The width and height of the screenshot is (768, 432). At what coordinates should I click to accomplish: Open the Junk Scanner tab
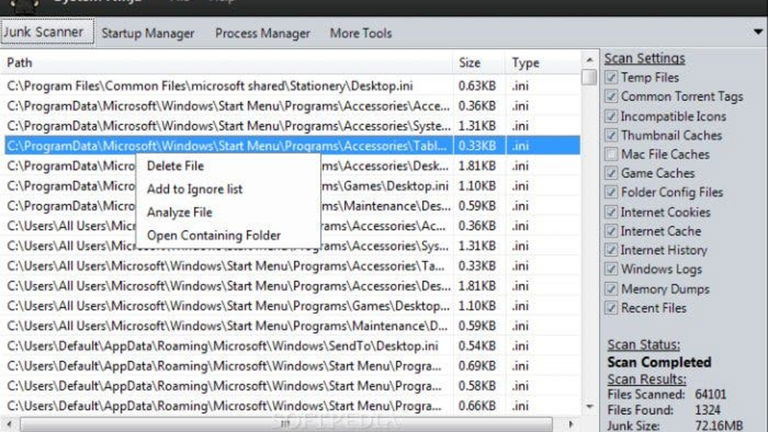point(47,32)
